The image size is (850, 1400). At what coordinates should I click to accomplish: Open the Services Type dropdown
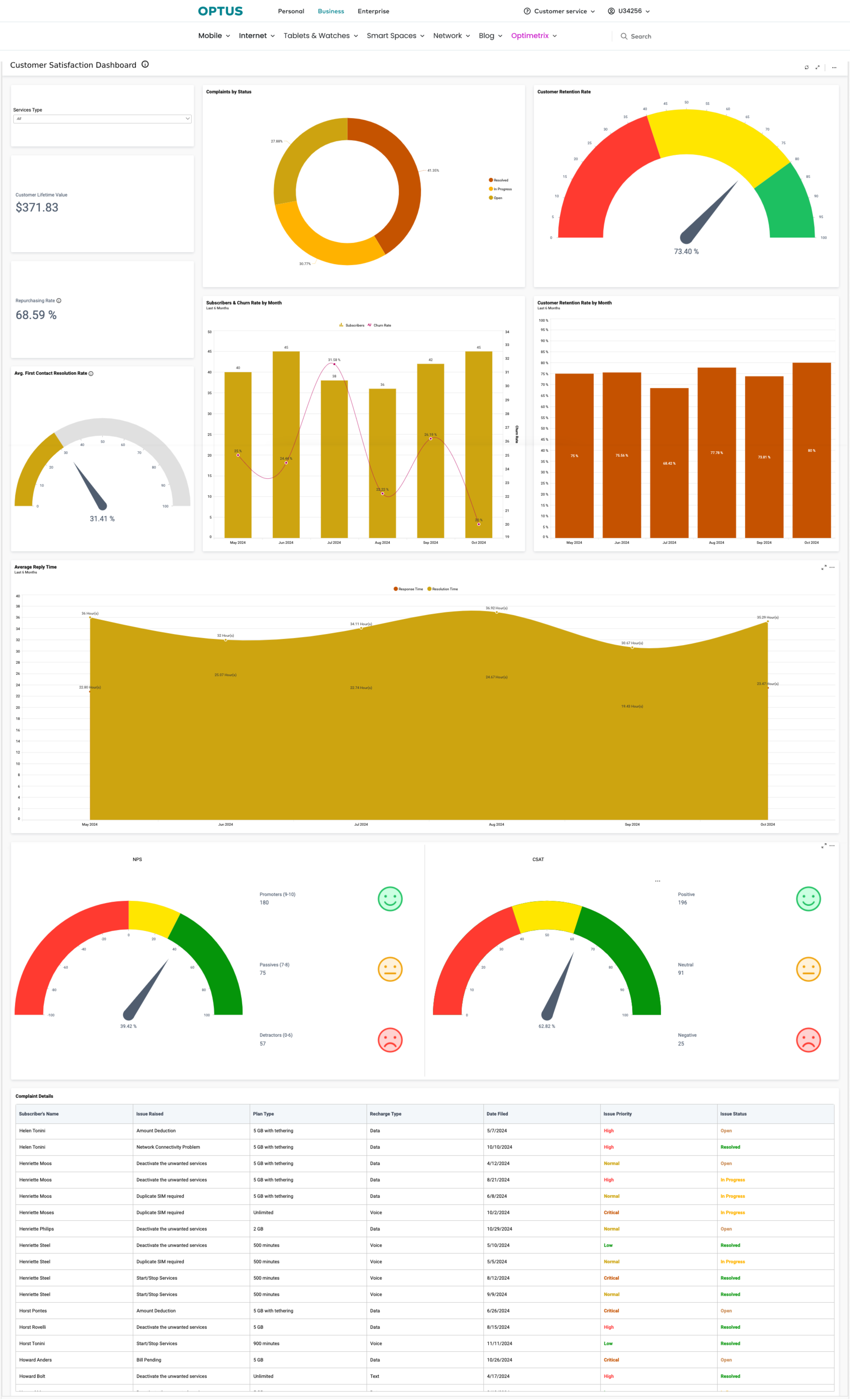click(102, 119)
